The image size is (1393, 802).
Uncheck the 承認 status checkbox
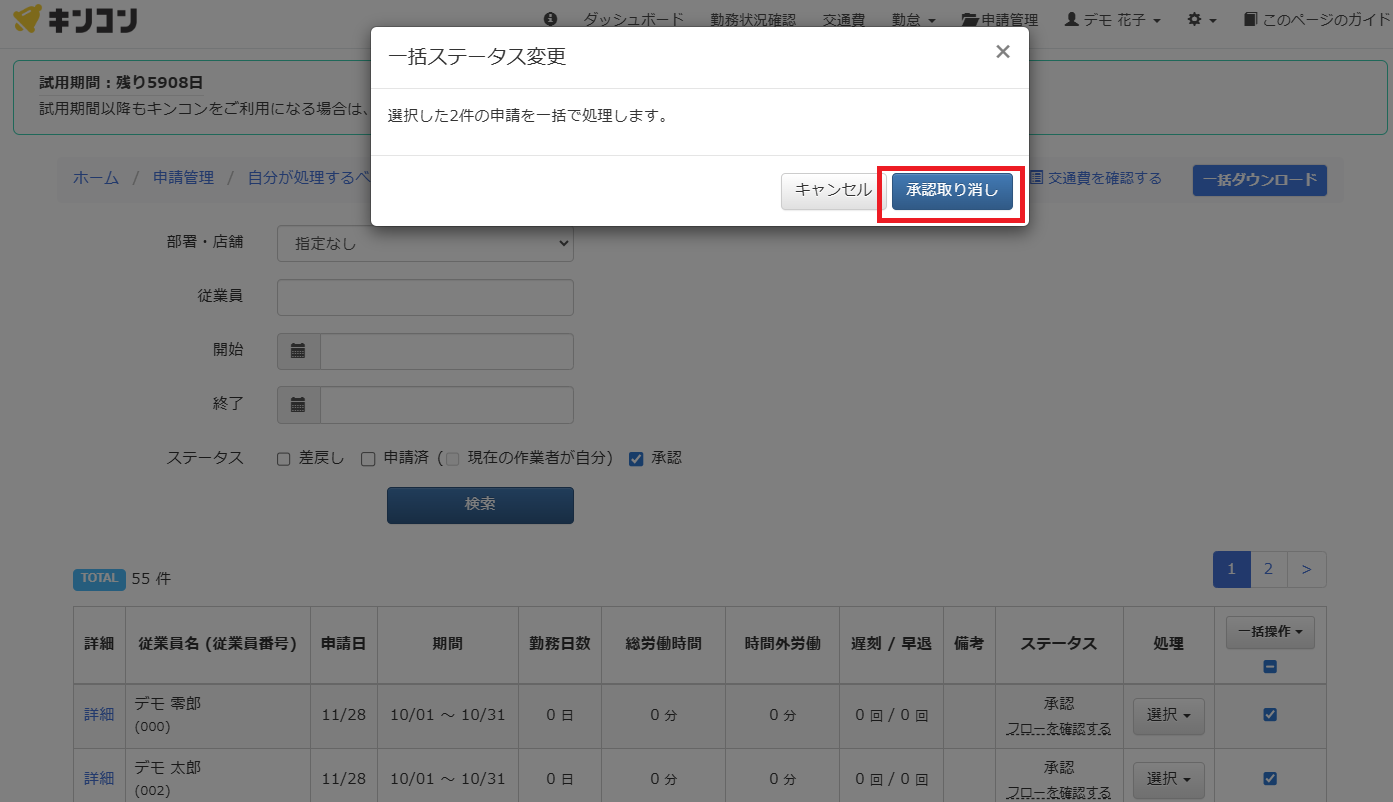pos(635,459)
